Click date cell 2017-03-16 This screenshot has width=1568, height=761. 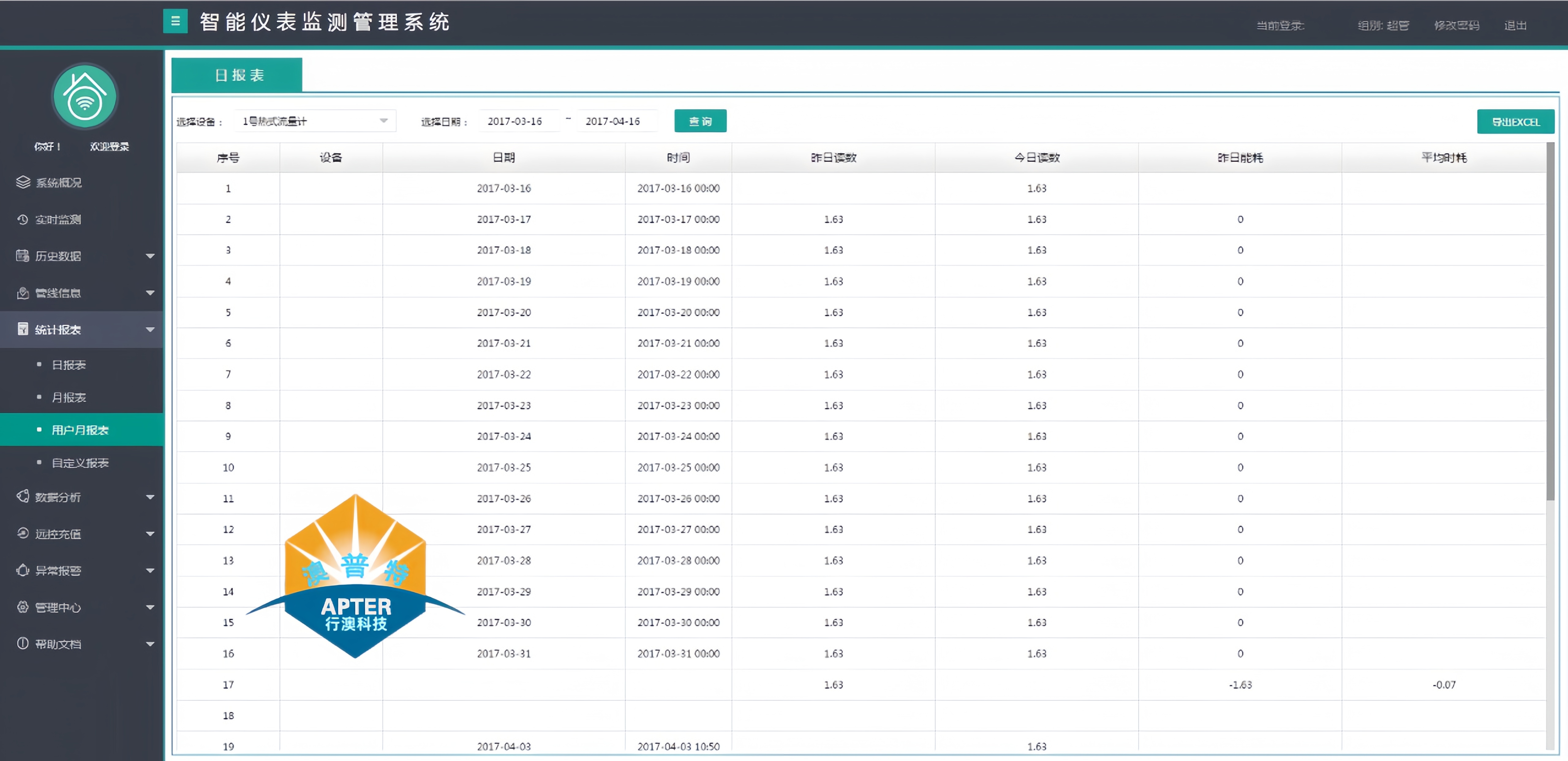pyautogui.click(x=503, y=188)
